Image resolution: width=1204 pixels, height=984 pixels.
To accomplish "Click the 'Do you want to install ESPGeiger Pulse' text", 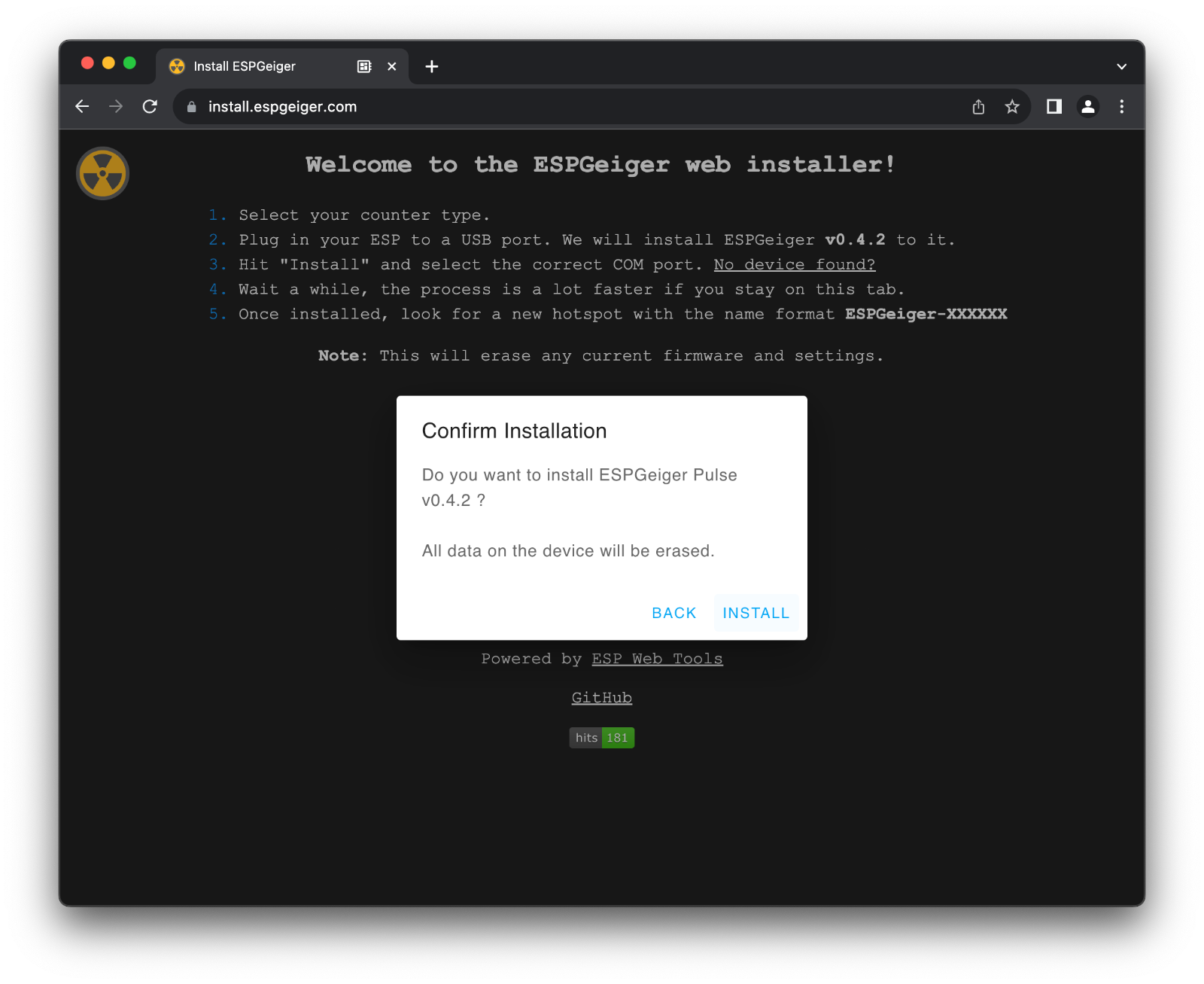I will [x=579, y=475].
